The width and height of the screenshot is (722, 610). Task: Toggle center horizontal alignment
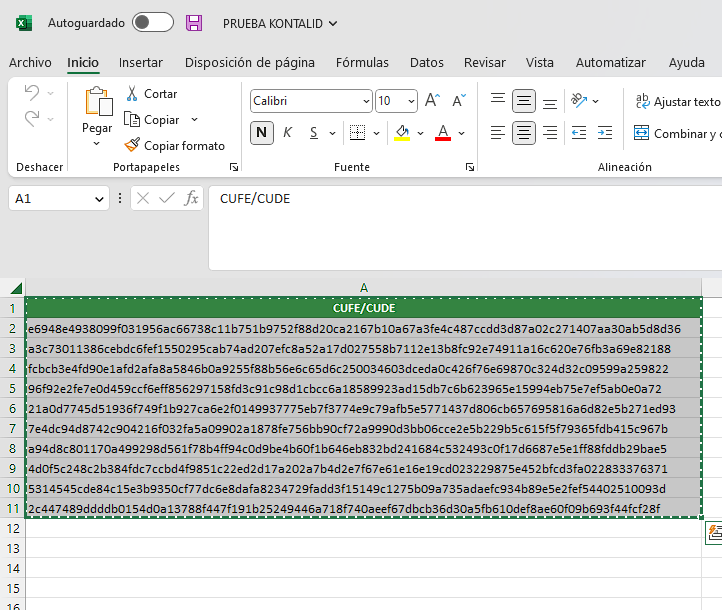[x=524, y=133]
